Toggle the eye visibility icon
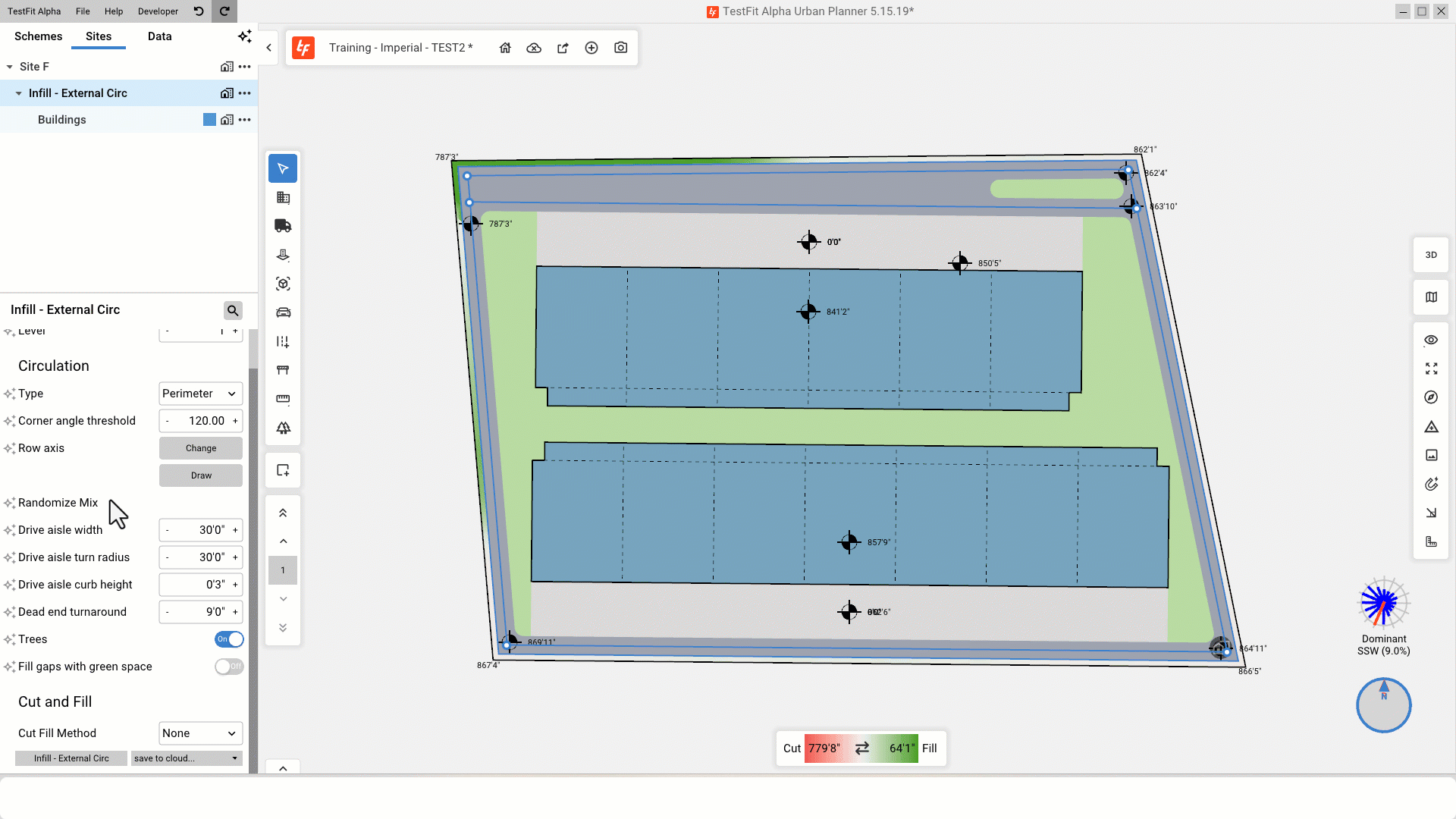The width and height of the screenshot is (1456, 819). tap(1431, 340)
